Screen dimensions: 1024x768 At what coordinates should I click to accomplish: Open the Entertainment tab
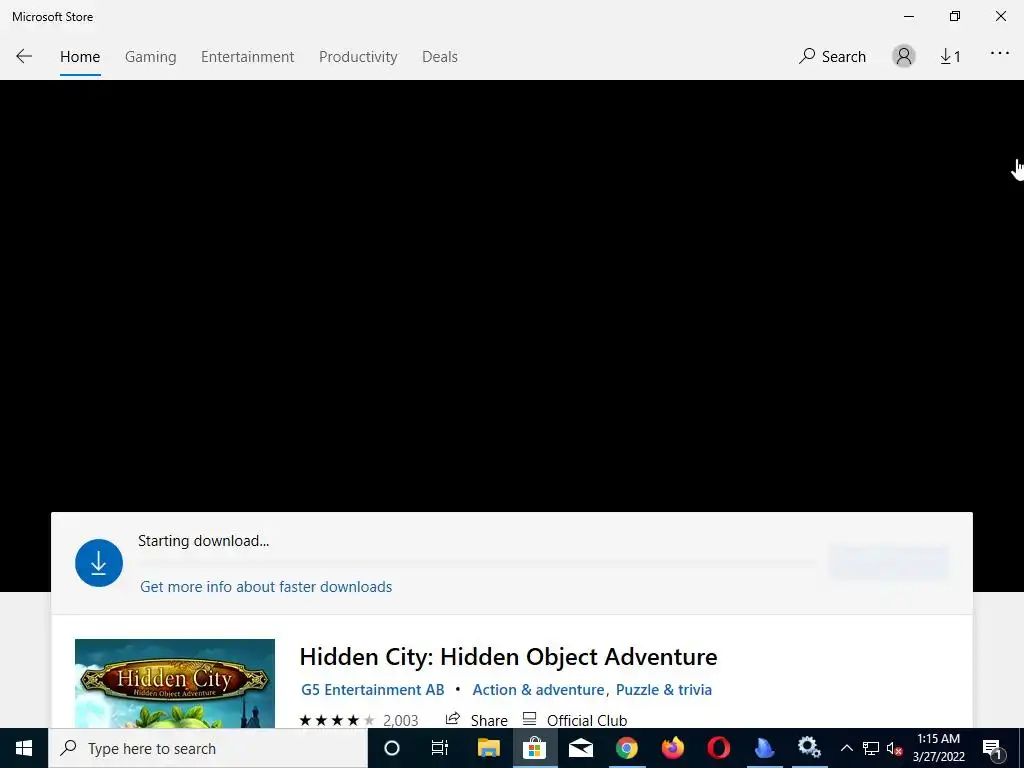coord(248,57)
